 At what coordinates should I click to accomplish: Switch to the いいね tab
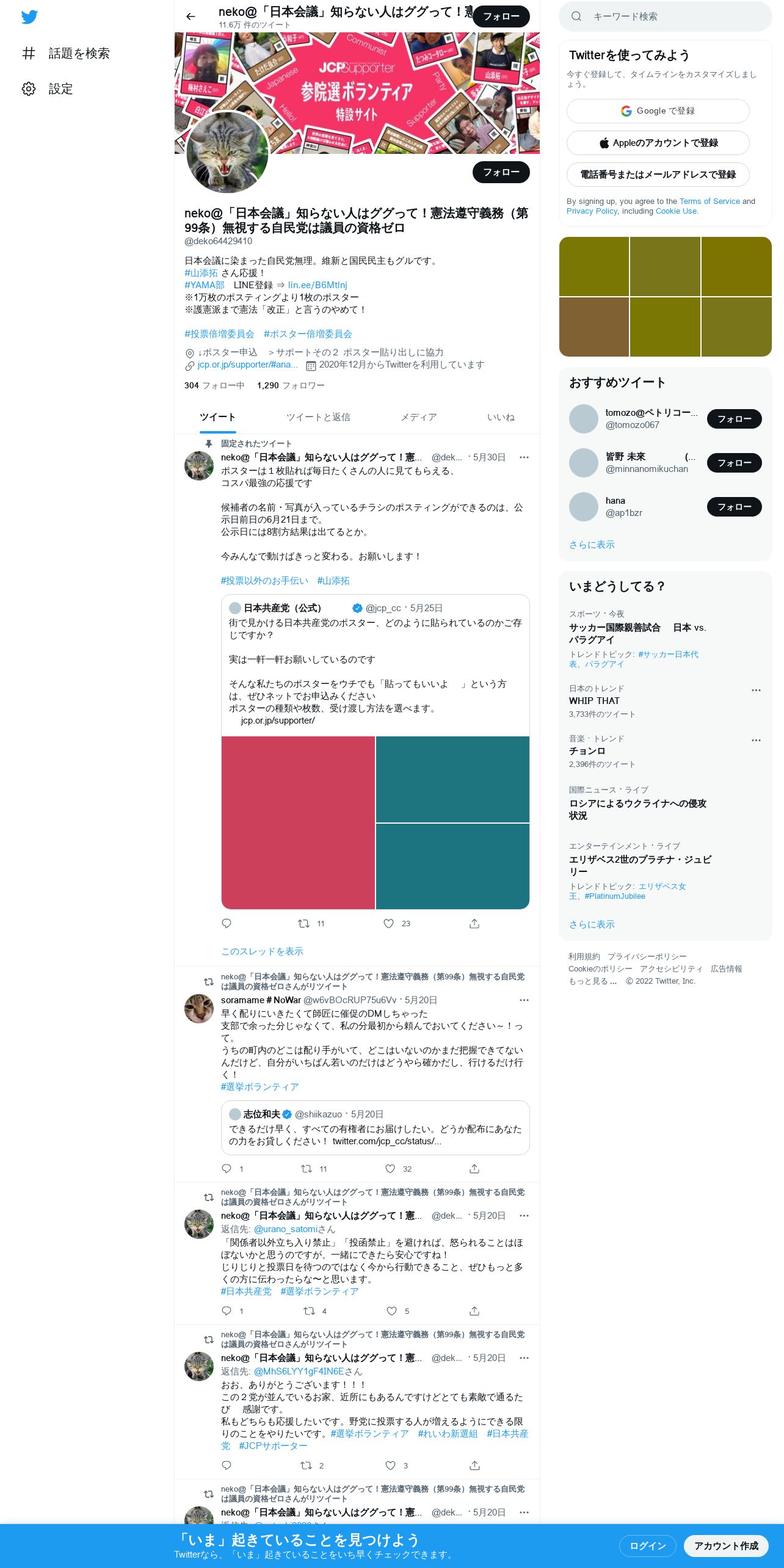501,417
